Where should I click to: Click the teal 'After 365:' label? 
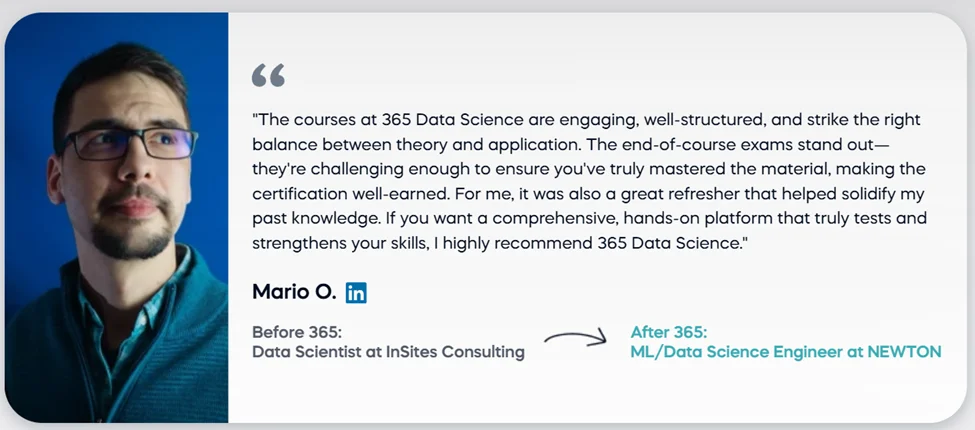click(669, 332)
